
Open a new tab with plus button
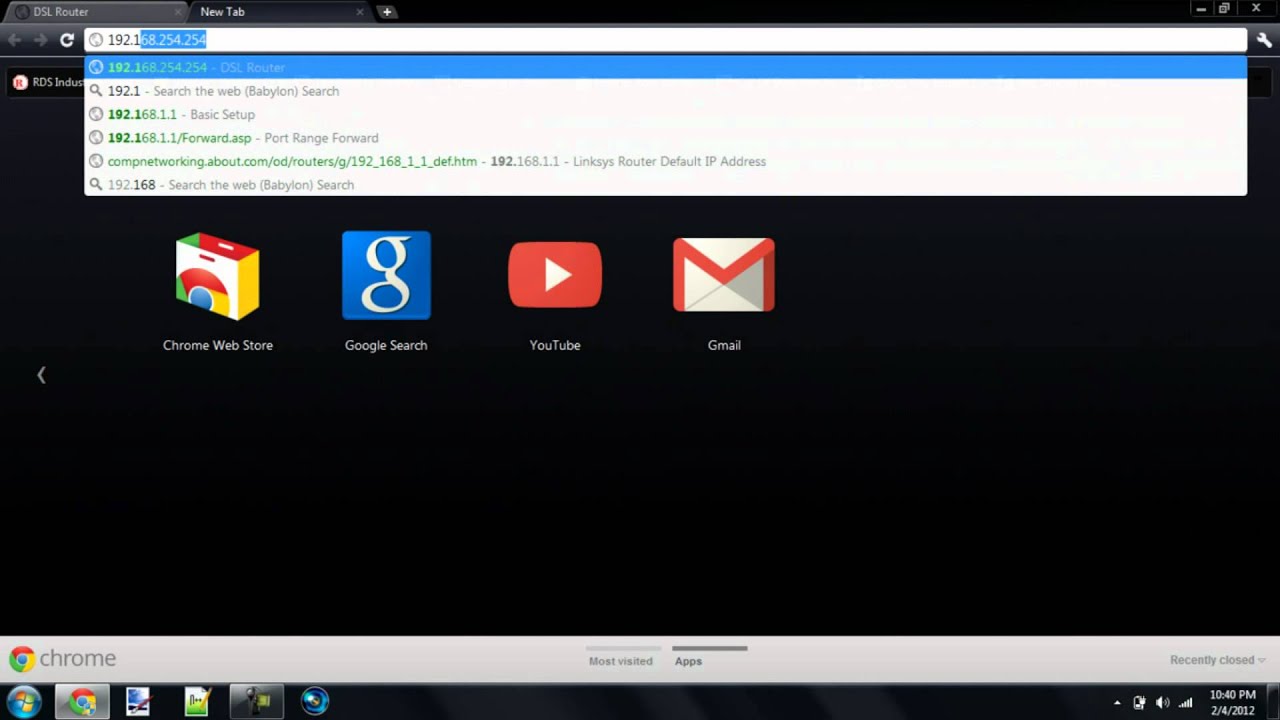(x=387, y=12)
